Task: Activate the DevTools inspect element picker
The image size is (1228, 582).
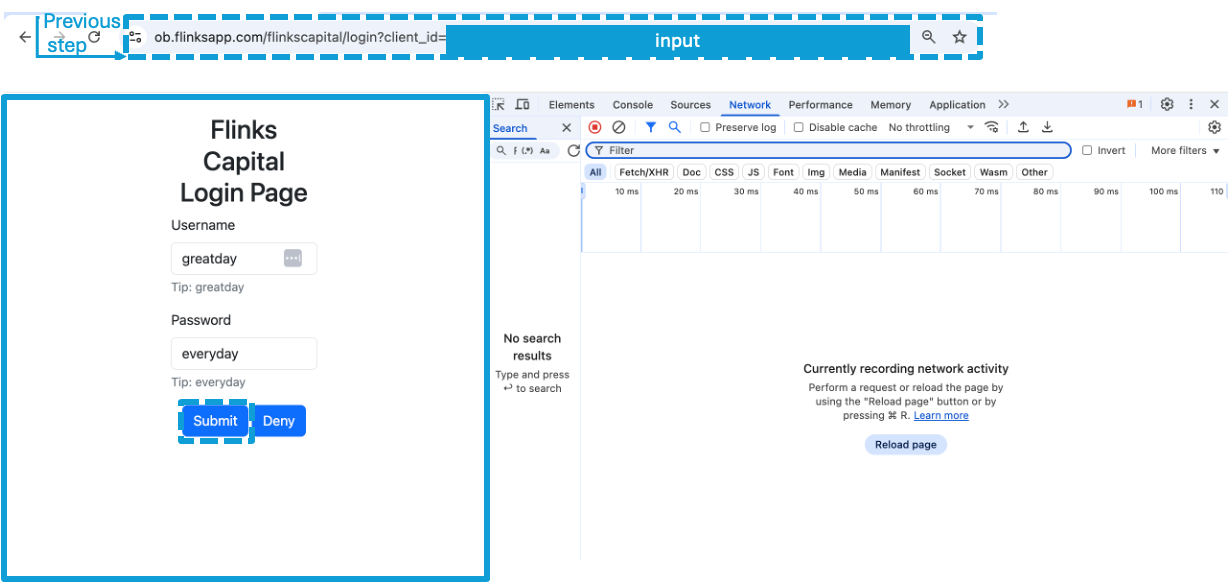Action: [499, 104]
